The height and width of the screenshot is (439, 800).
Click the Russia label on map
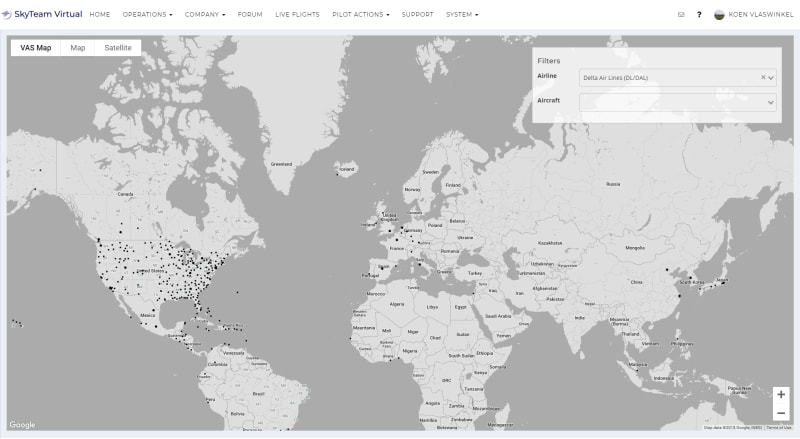[x=613, y=184]
